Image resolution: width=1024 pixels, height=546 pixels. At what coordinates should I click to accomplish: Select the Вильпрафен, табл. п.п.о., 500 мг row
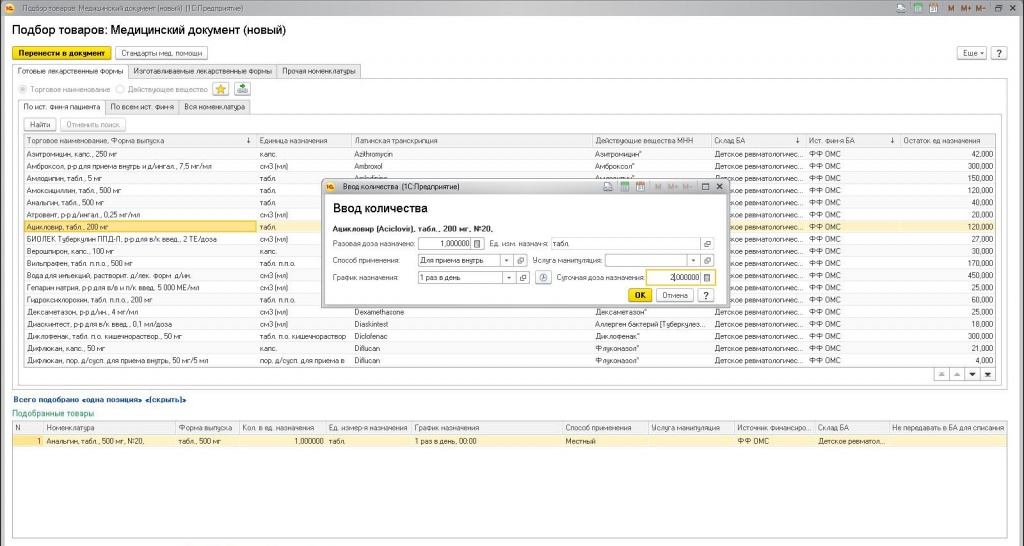click(509, 263)
